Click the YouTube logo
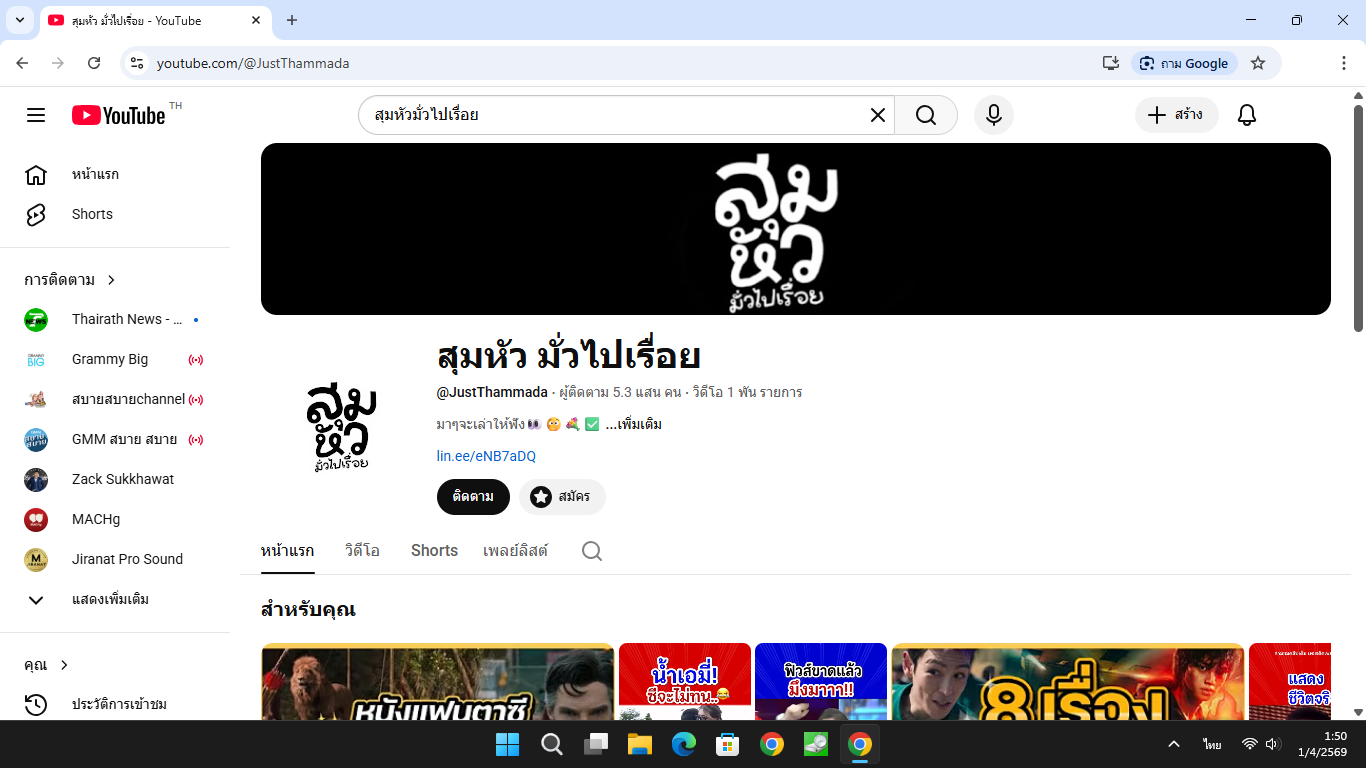Image resolution: width=1366 pixels, height=768 pixels. 118,115
